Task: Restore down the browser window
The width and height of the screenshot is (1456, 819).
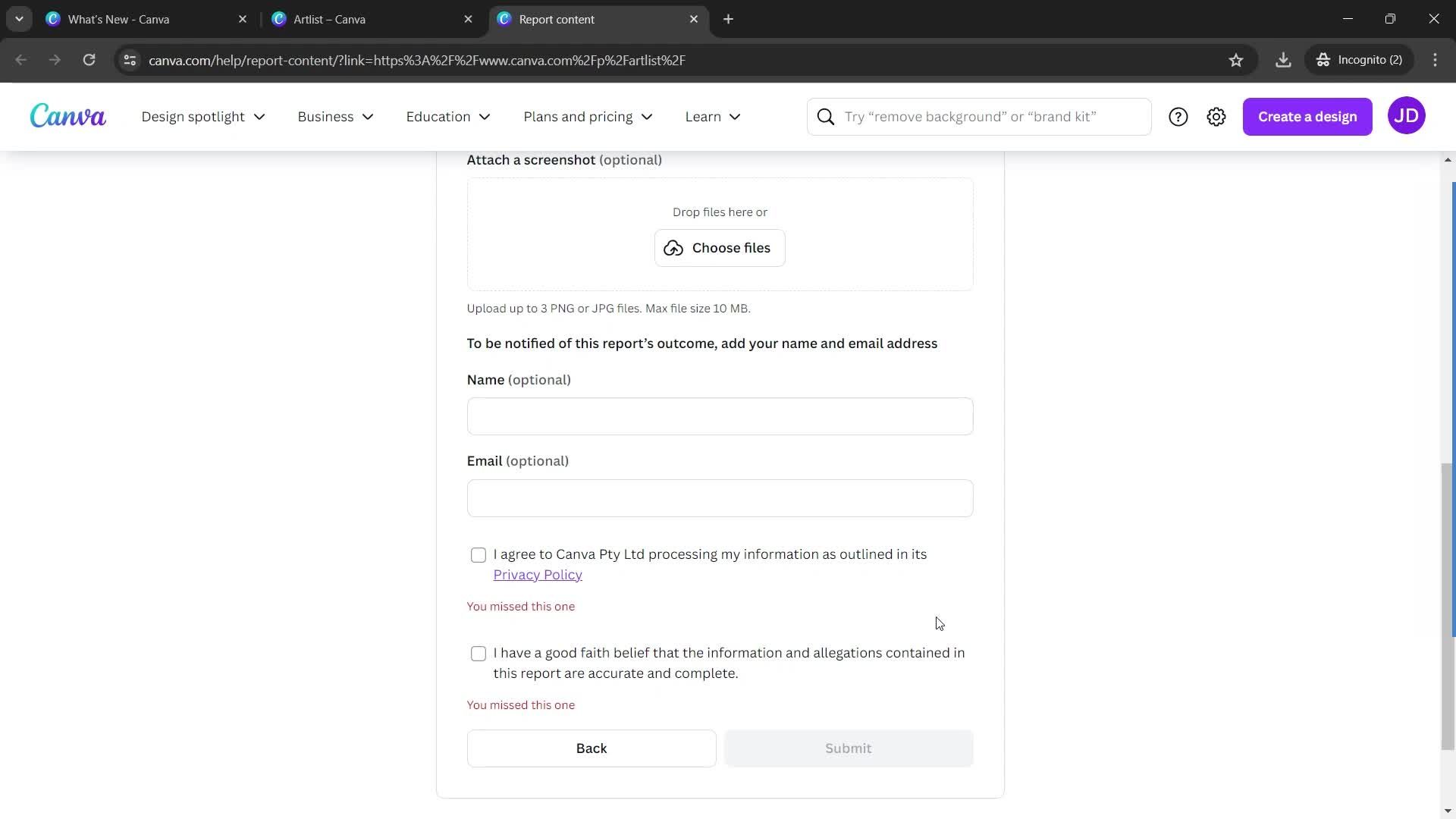Action: [1390, 19]
